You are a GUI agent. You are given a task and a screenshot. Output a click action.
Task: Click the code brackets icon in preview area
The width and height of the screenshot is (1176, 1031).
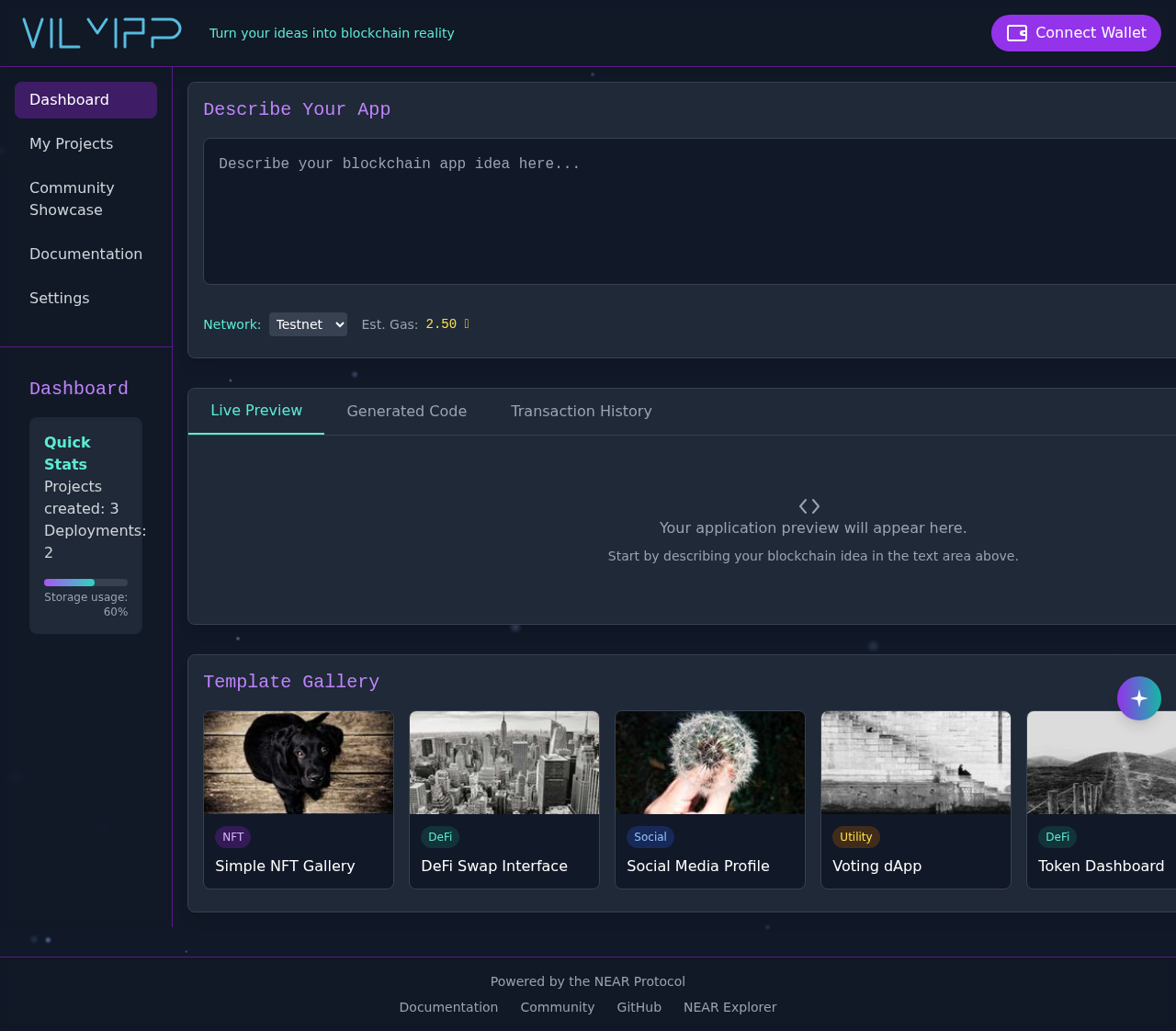click(x=808, y=505)
